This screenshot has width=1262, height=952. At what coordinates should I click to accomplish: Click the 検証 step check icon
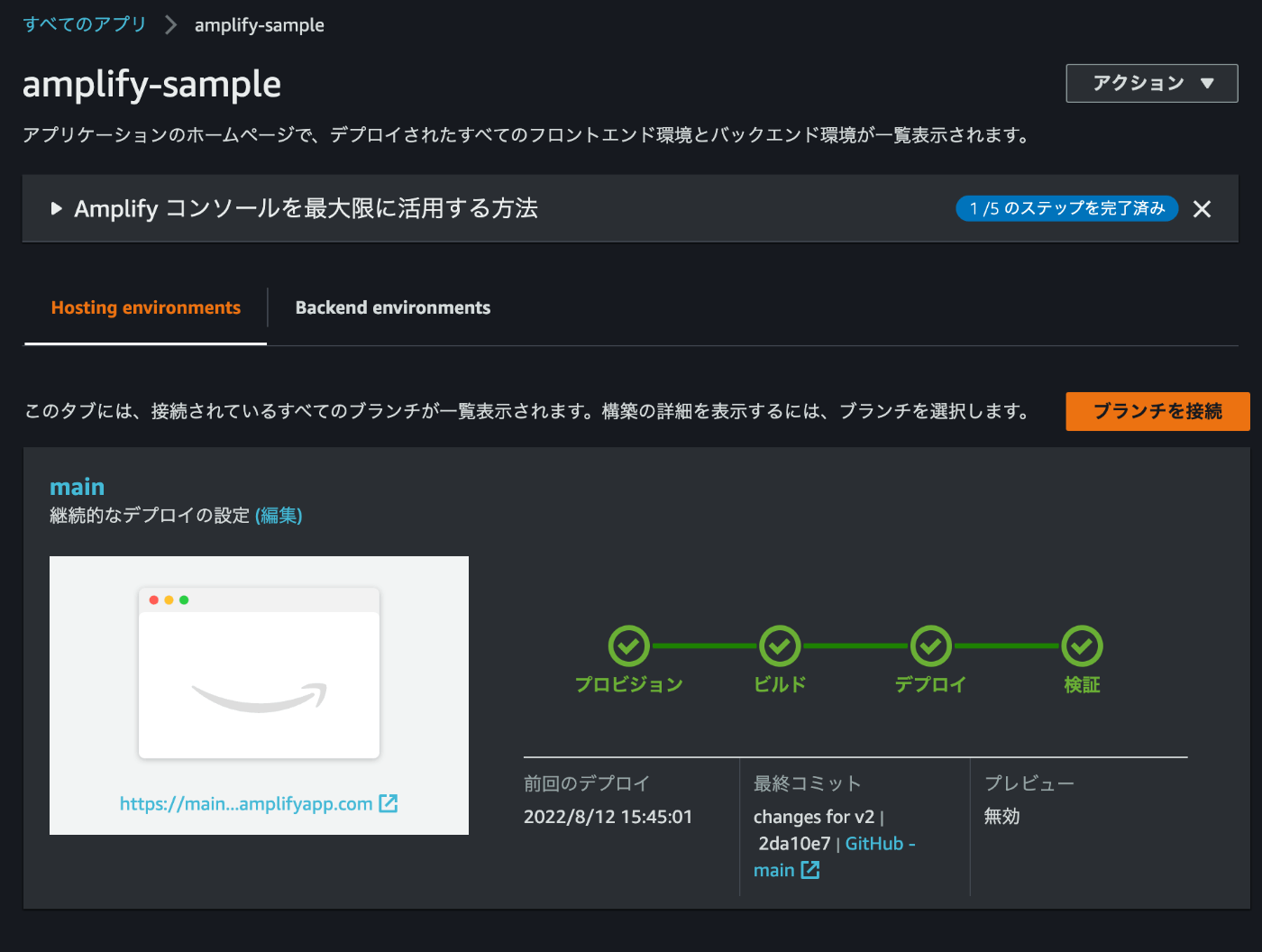[1082, 646]
